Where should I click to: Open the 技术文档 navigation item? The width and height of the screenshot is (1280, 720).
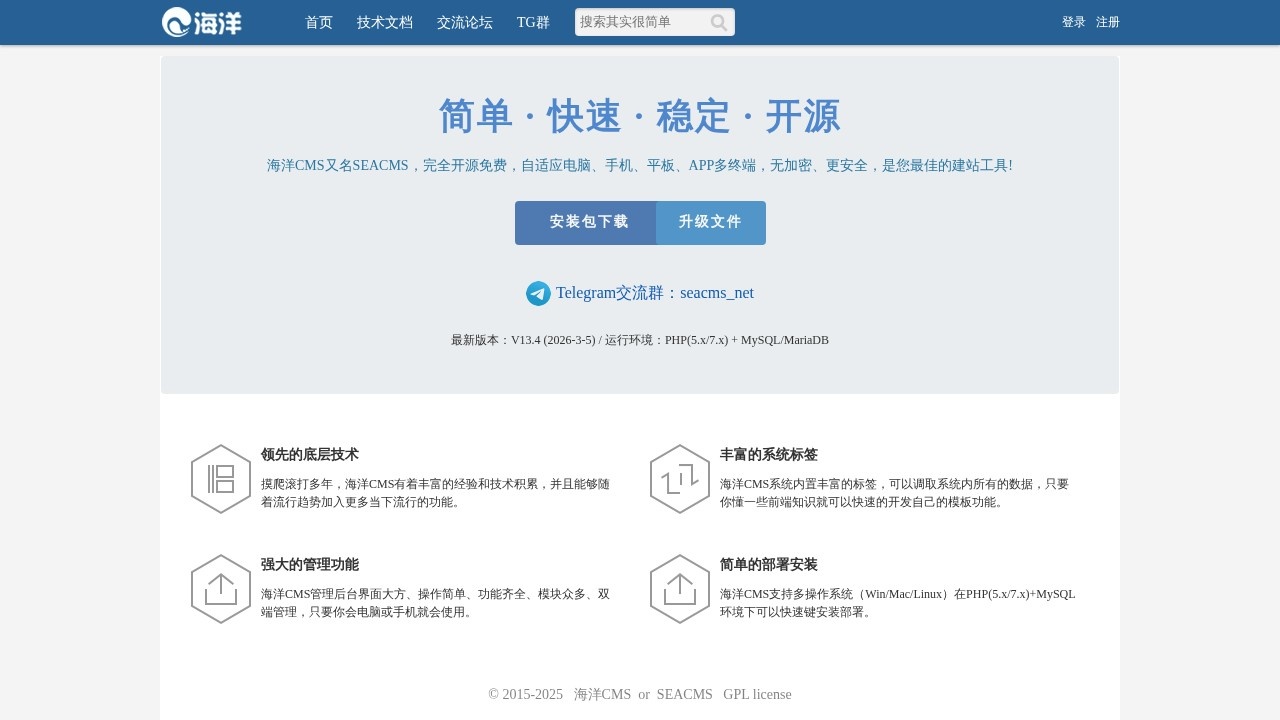(384, 22)
